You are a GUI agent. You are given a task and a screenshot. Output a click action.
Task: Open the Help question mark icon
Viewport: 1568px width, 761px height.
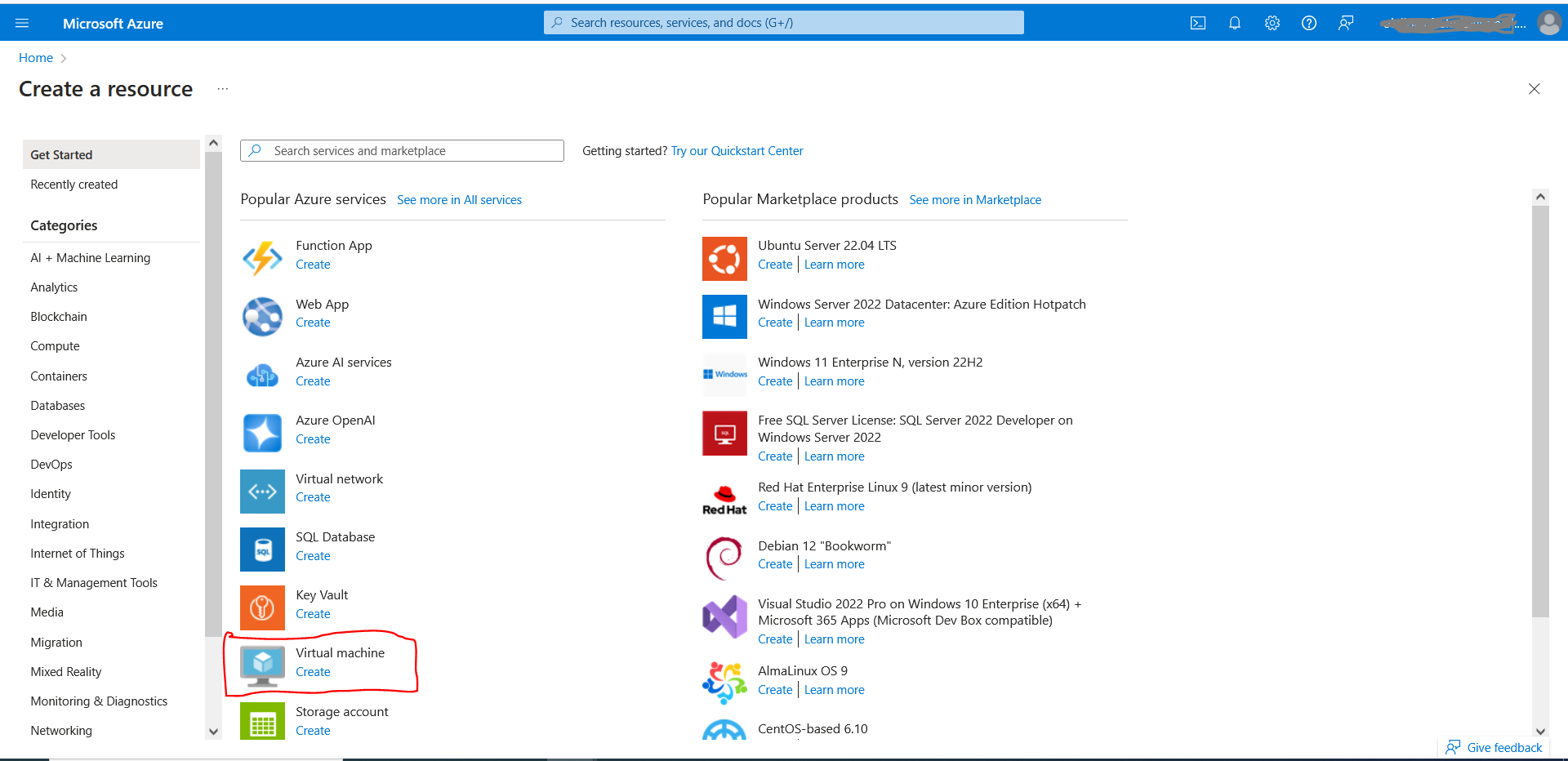coord(1309,23)
